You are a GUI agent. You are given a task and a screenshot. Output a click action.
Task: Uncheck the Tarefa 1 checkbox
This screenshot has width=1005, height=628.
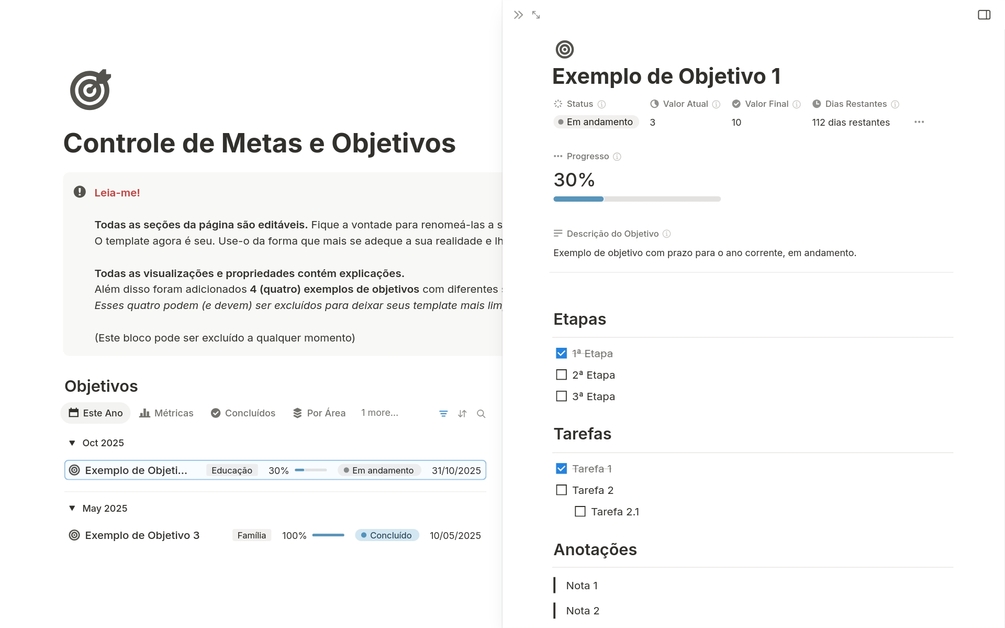(561, 468)
